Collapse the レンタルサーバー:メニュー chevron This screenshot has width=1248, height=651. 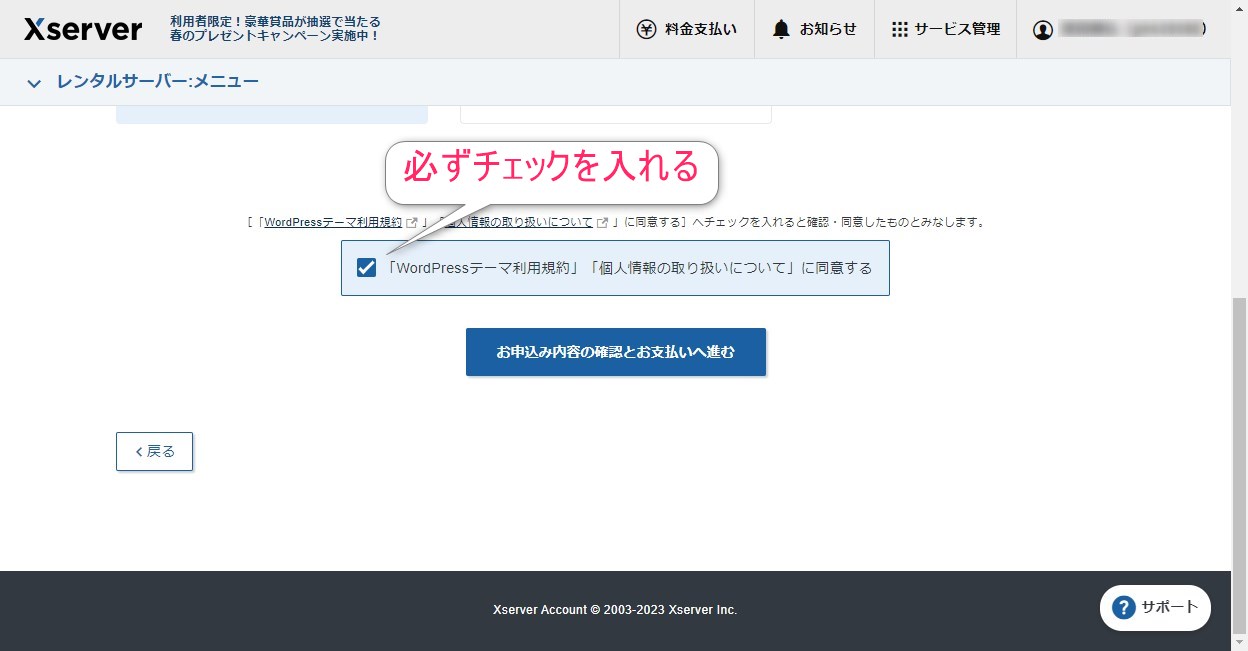tap(33, 81)
